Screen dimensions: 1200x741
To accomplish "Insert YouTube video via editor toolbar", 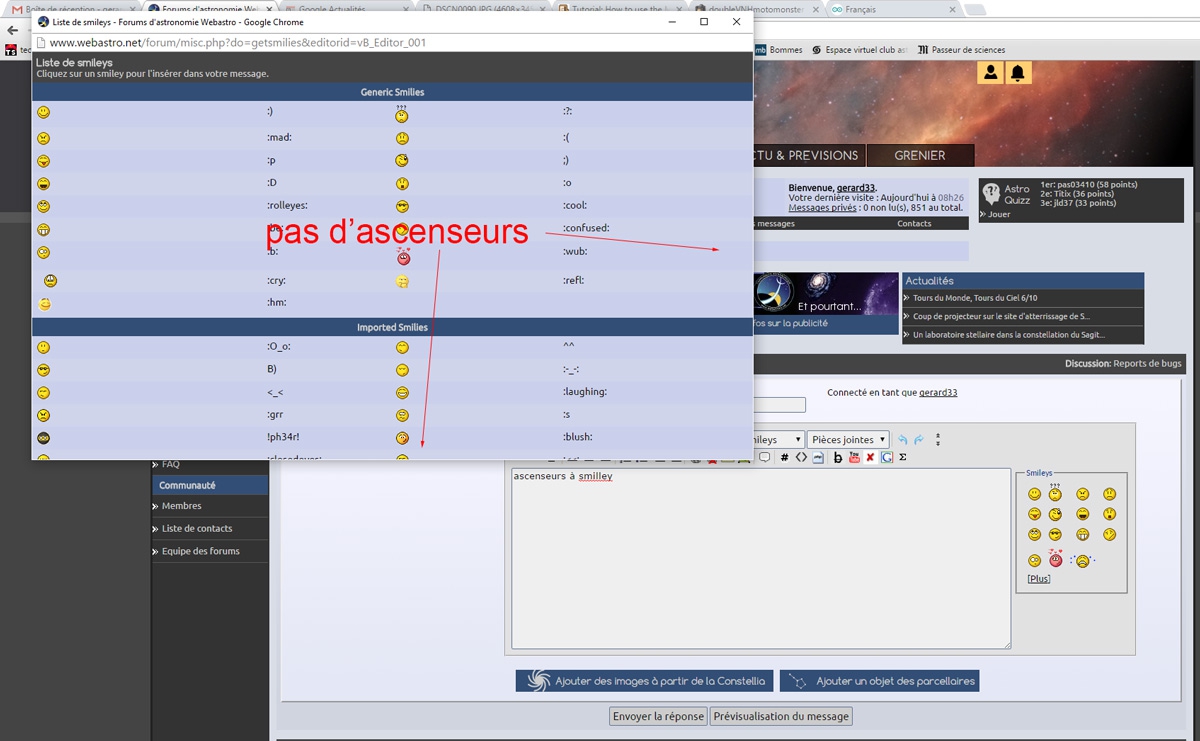I will [854, 458].
